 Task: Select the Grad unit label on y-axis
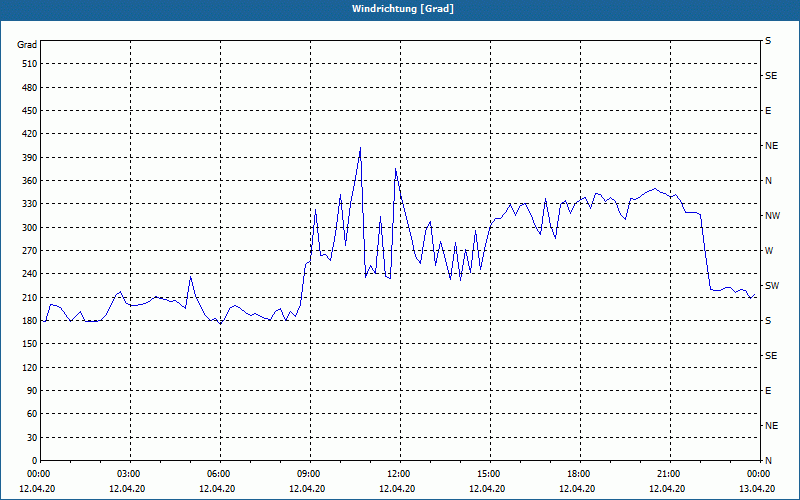[x=27, y=45]
